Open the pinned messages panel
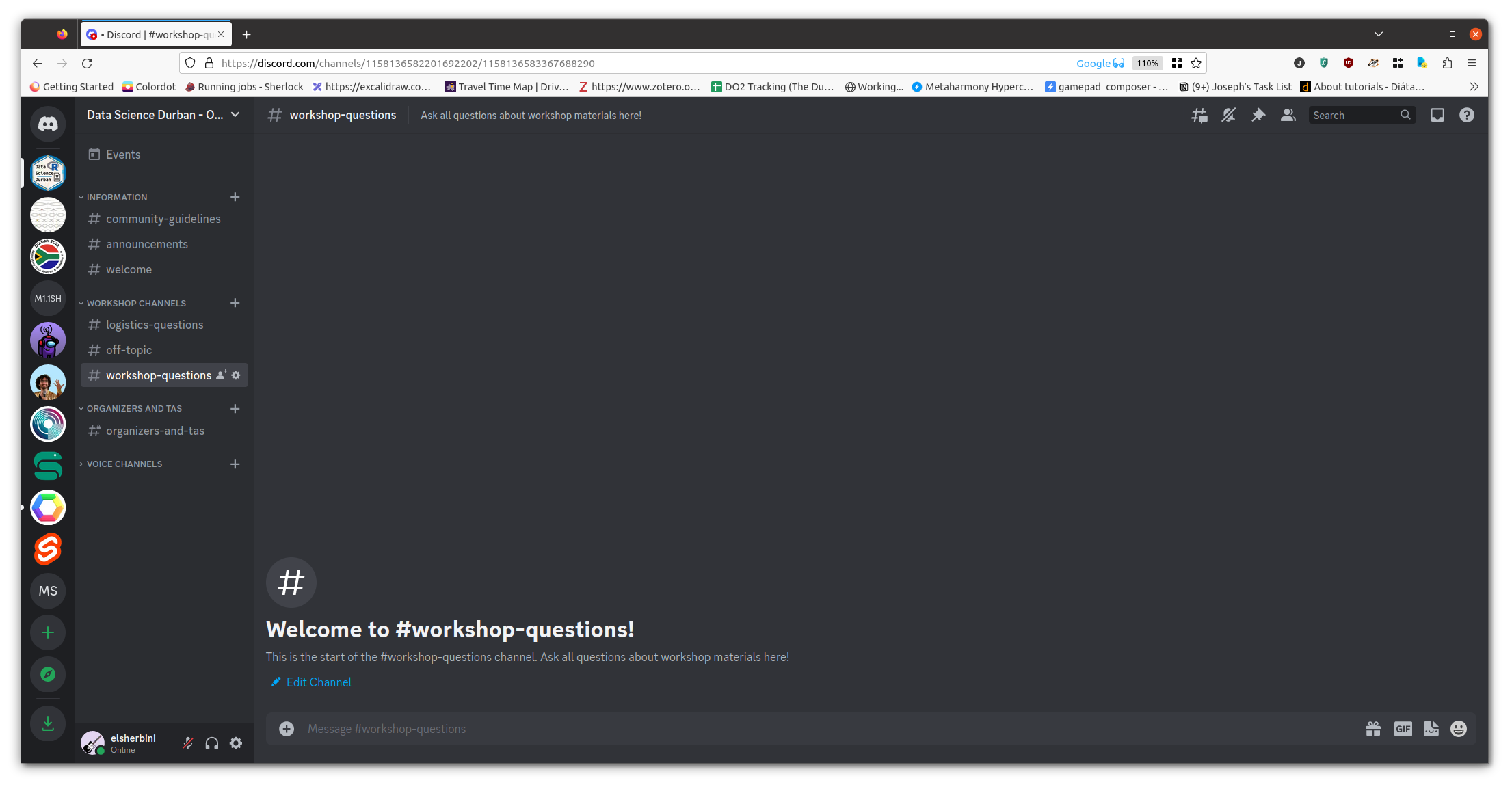1512x789 pixels. pos(1258,115)
